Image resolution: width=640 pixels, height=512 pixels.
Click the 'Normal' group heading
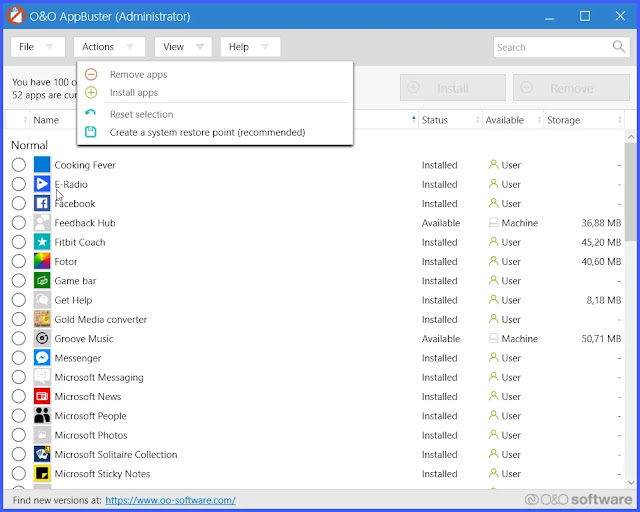point(29,145)
